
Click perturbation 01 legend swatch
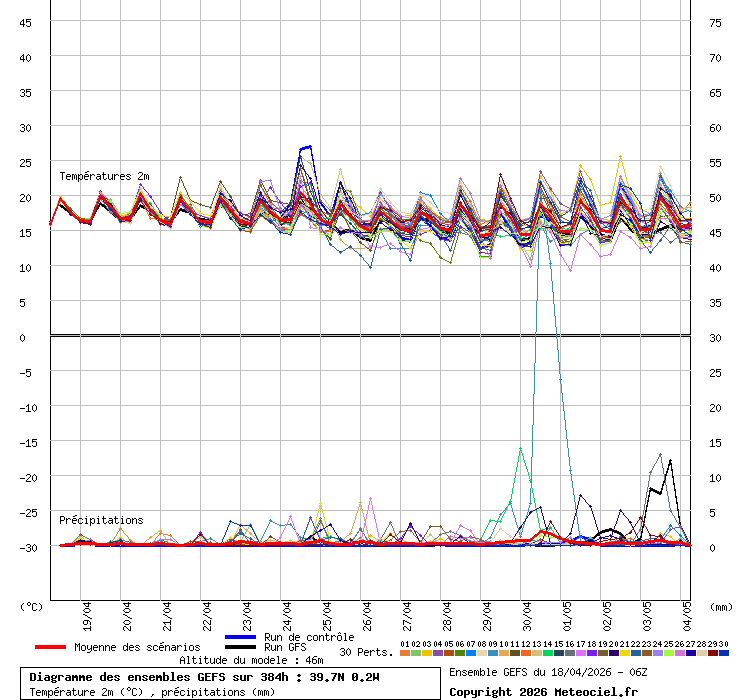(405, 653)
